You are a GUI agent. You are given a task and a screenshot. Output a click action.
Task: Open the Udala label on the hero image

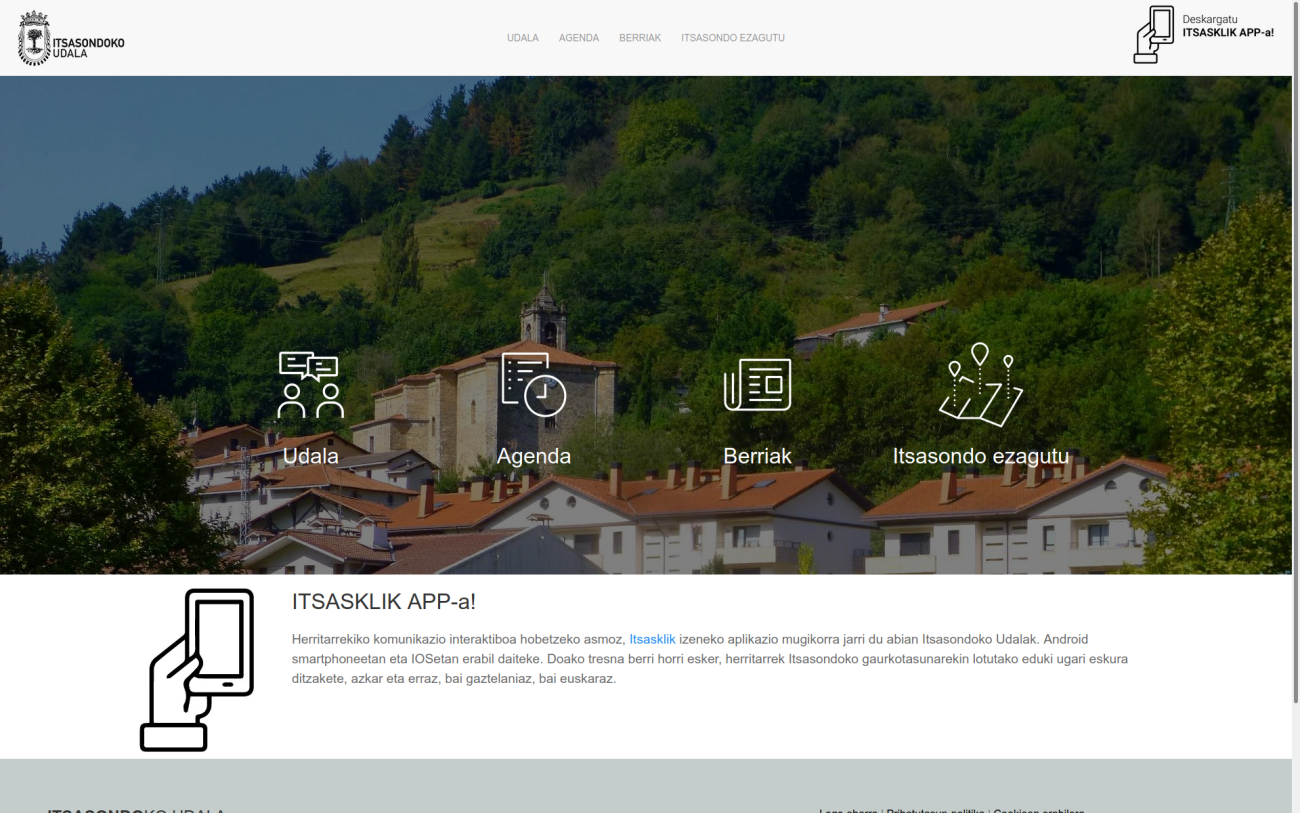point(310,456)
